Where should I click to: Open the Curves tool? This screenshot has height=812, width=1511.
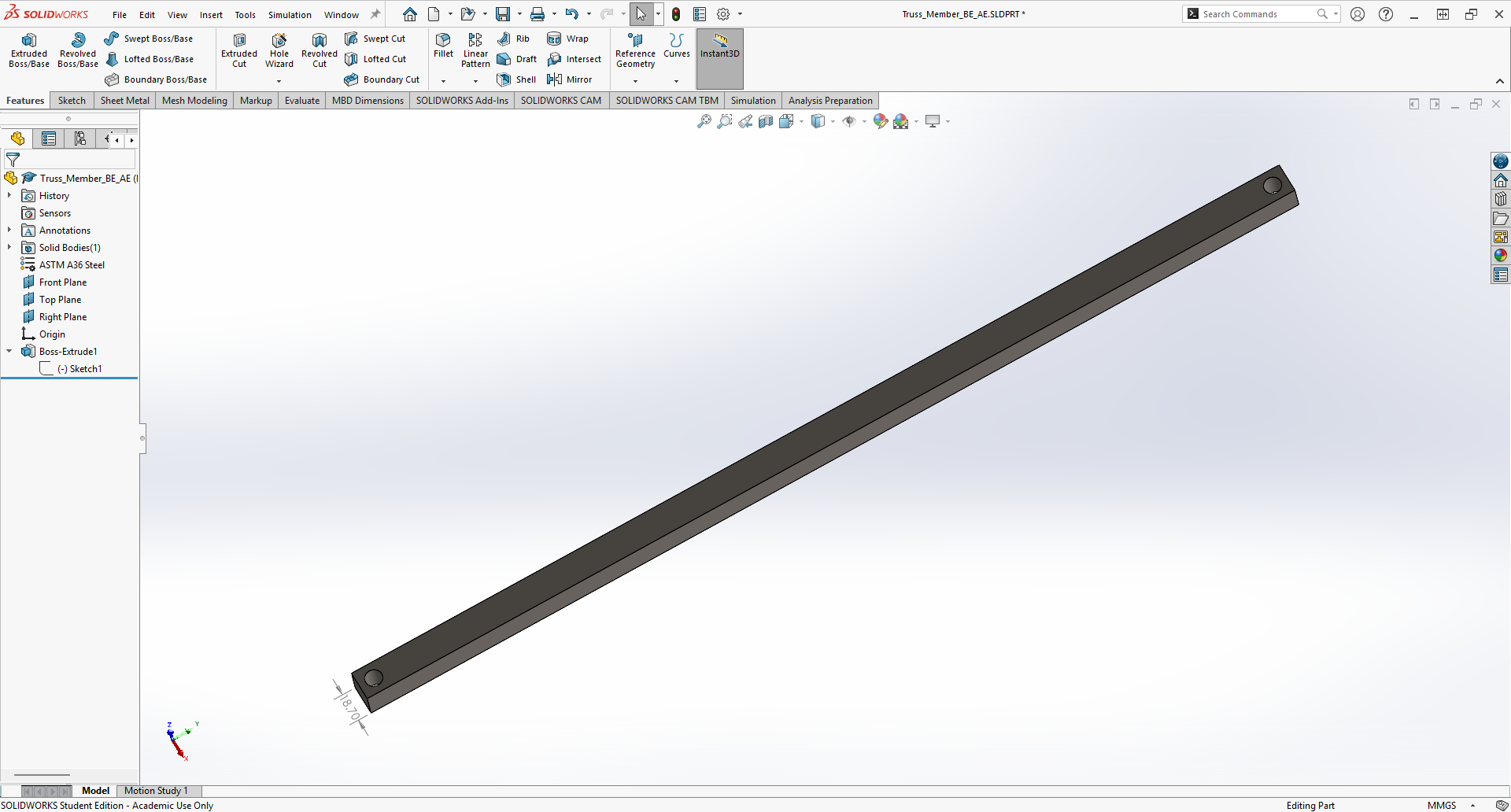pos(676,45)
